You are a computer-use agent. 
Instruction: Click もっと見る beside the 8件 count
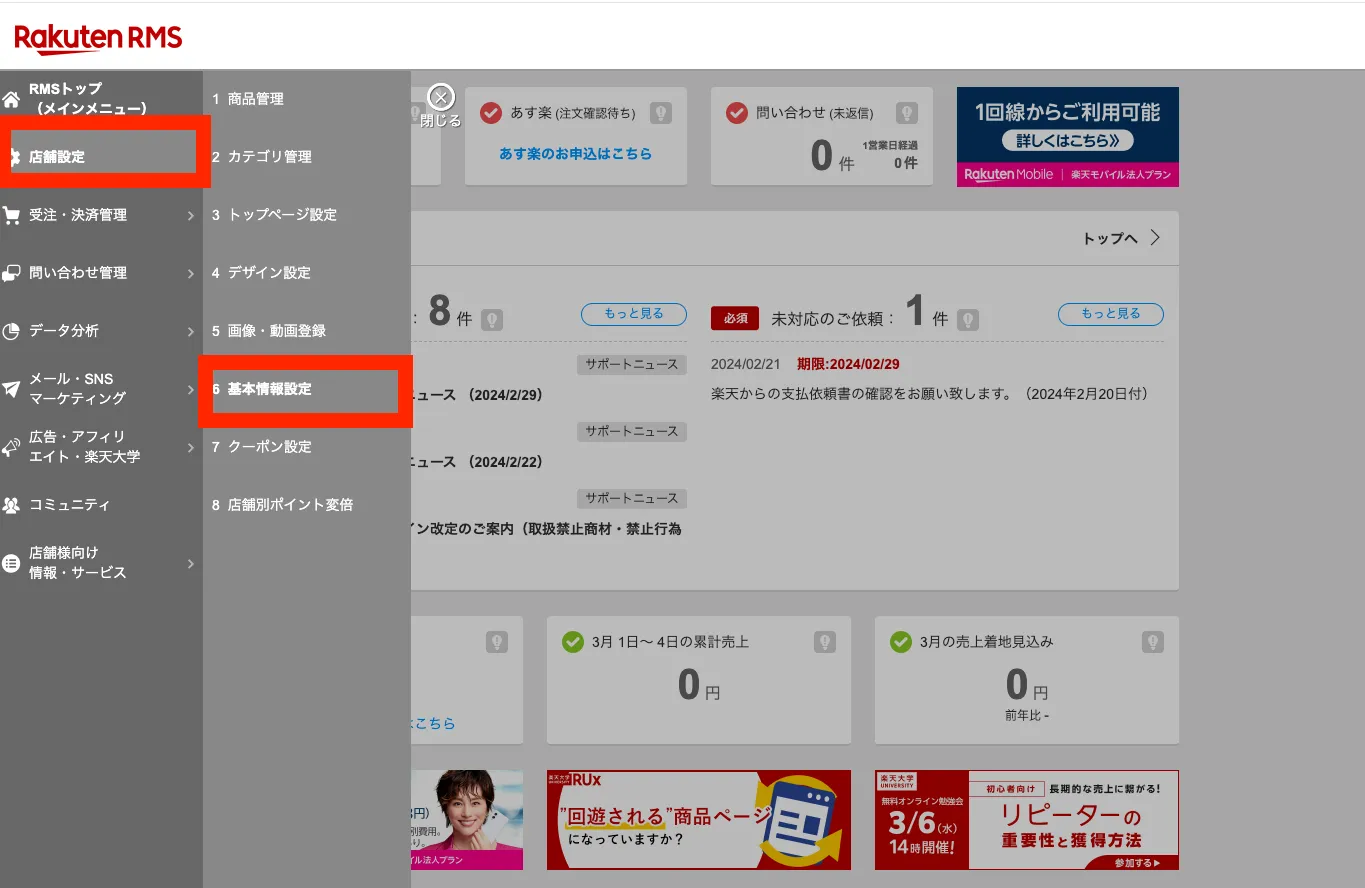tap(634, 314)
